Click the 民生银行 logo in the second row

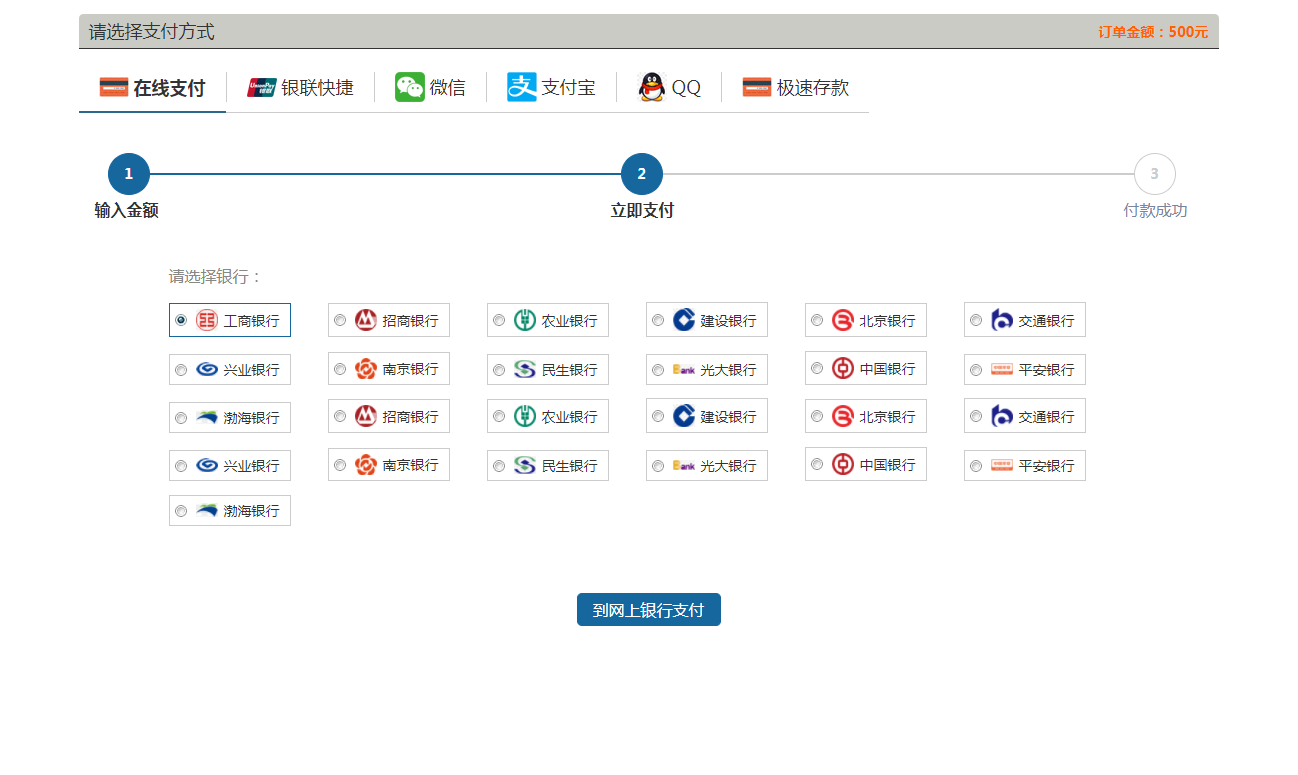click(525, 369)
